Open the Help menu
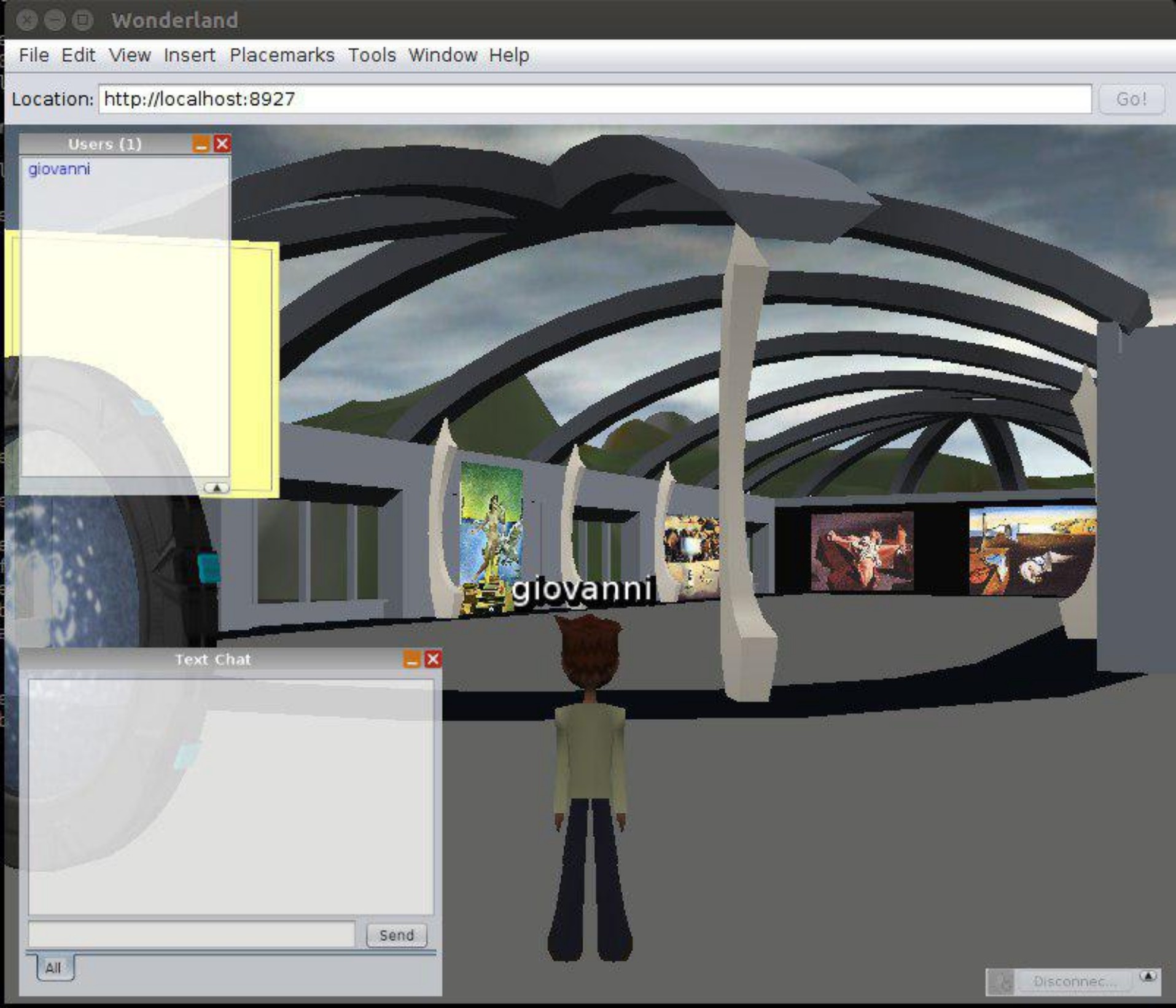The width and height of the screenshot is (1176, 1008). [509, 55]
